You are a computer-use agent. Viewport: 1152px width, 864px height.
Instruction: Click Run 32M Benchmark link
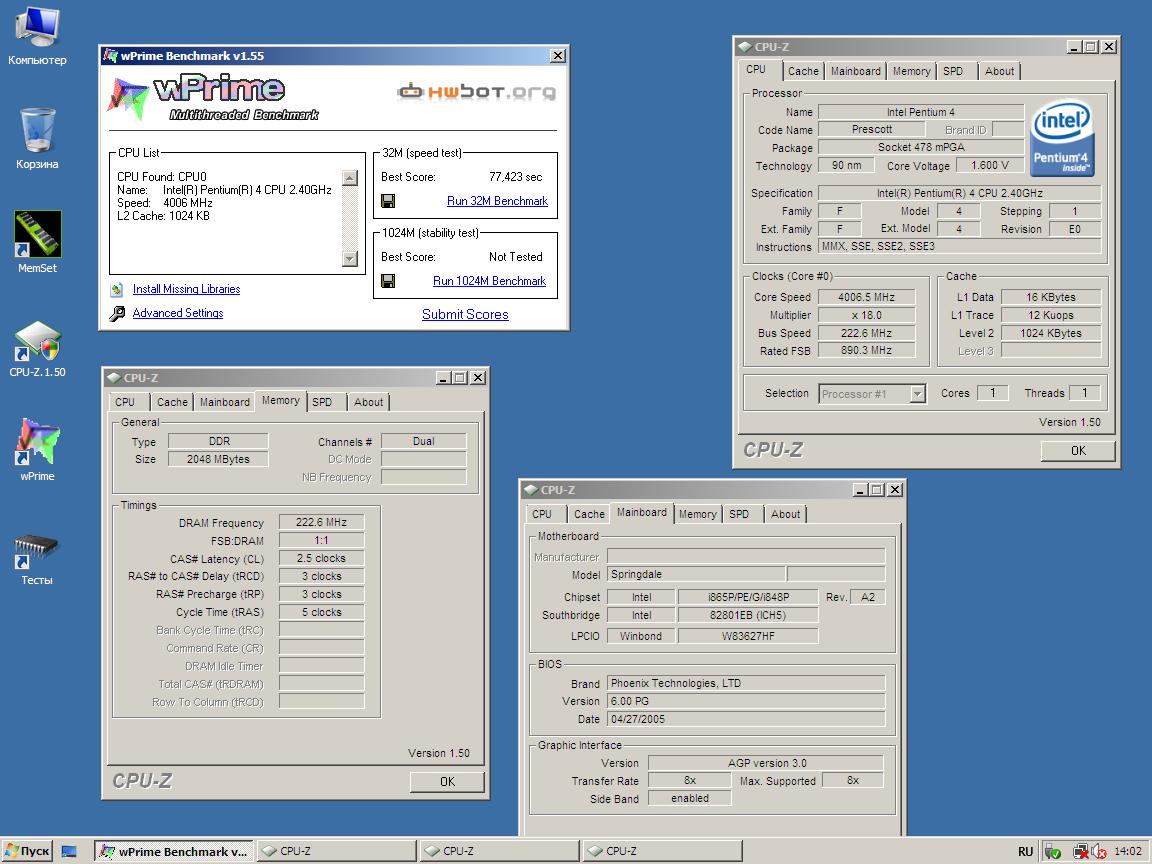(497, 201)
